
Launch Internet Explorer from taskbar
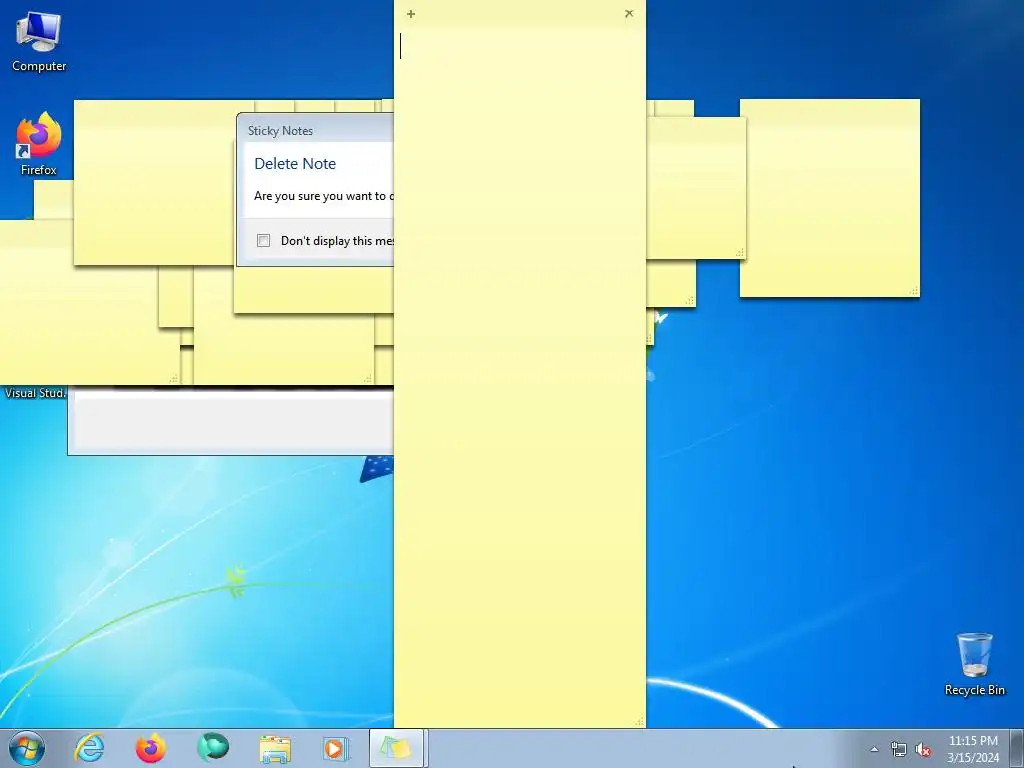[x=89, y=748]
